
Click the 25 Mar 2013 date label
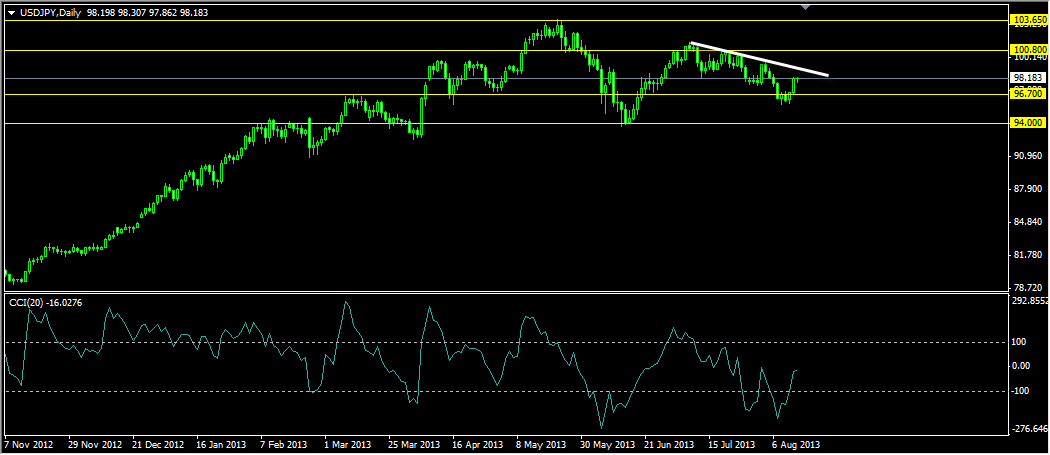pos(415,445)
